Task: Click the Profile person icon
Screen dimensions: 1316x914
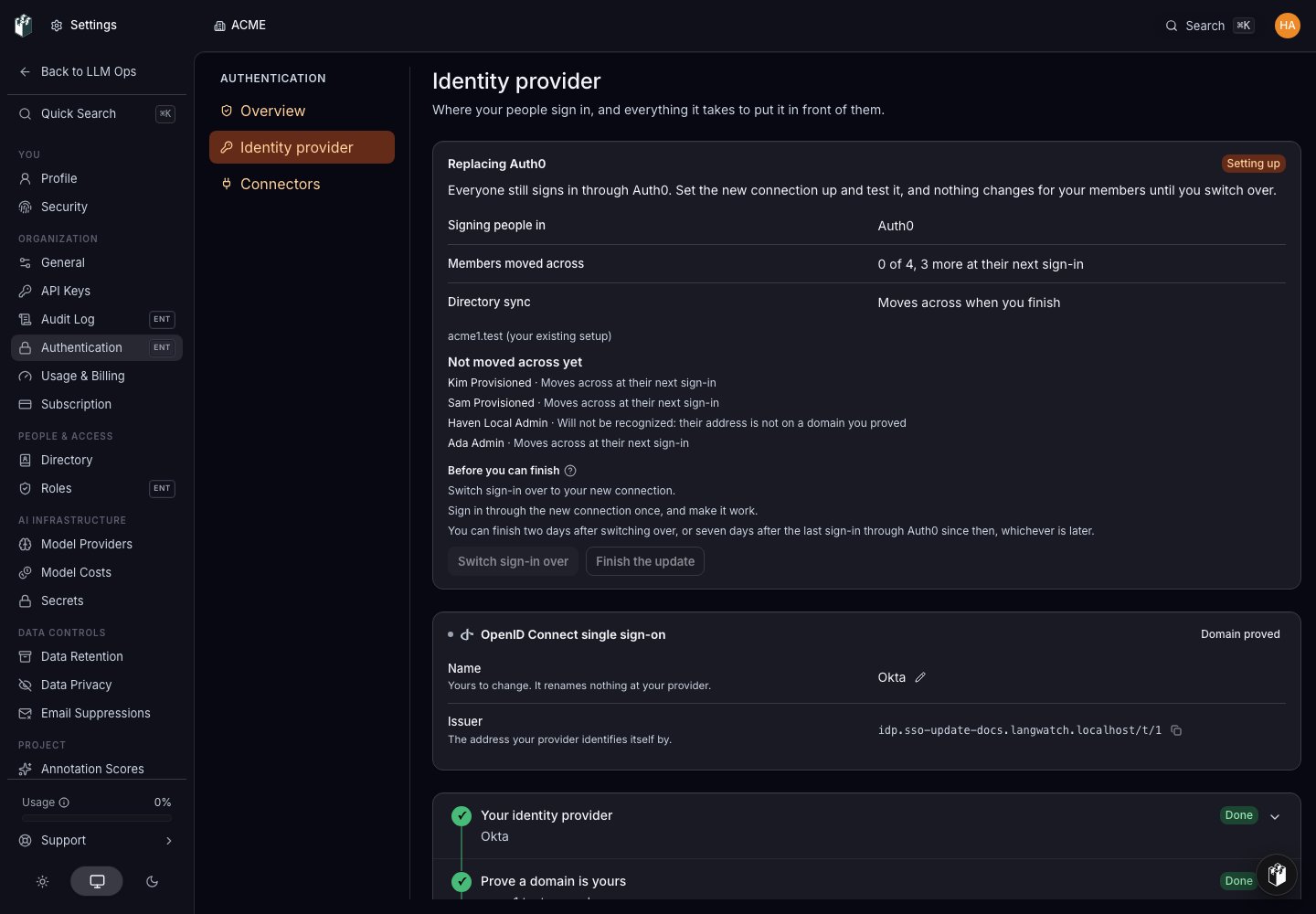Action: click(26, 179)
